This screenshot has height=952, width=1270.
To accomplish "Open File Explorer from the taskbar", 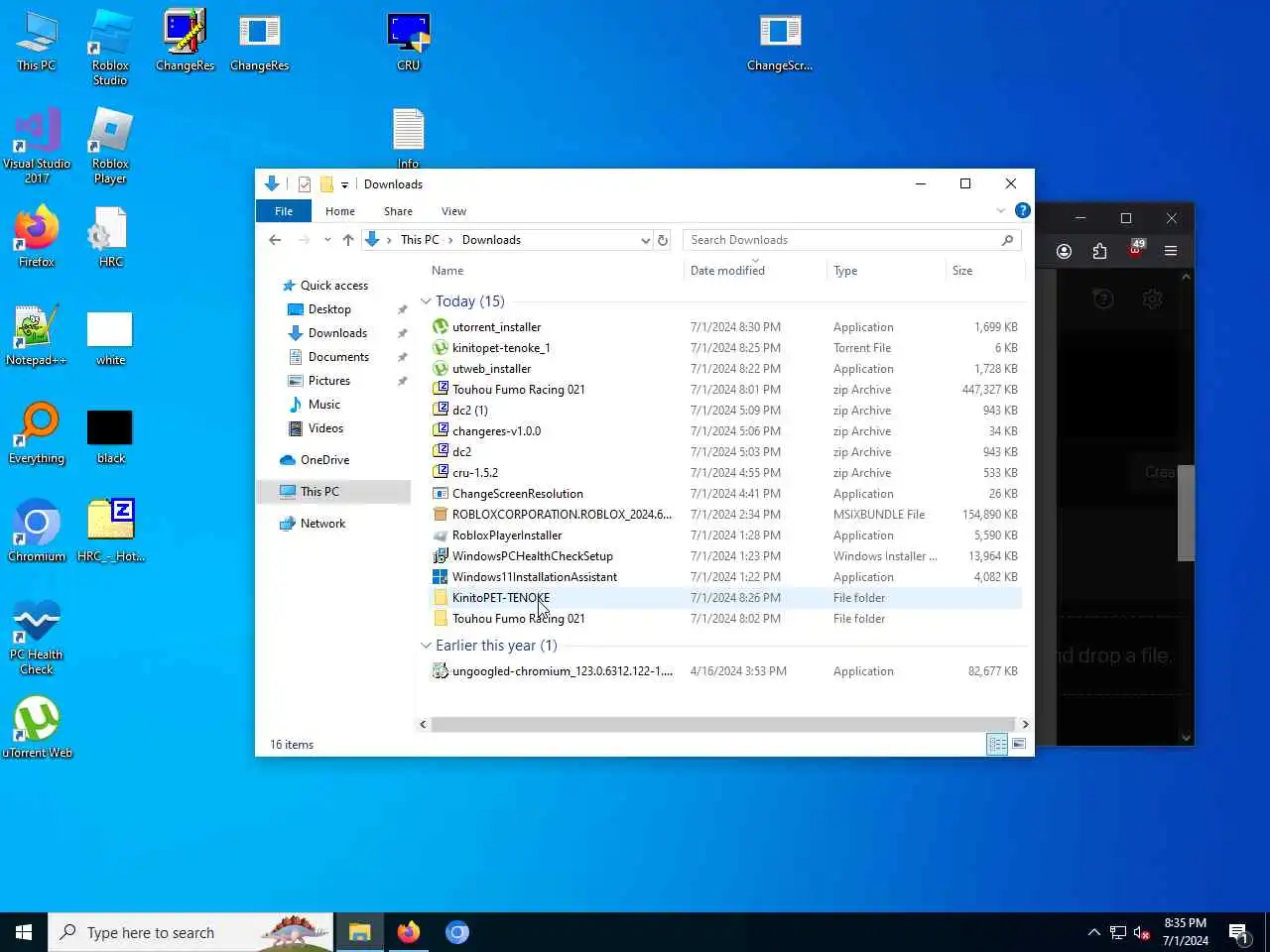I will point(359,932).
